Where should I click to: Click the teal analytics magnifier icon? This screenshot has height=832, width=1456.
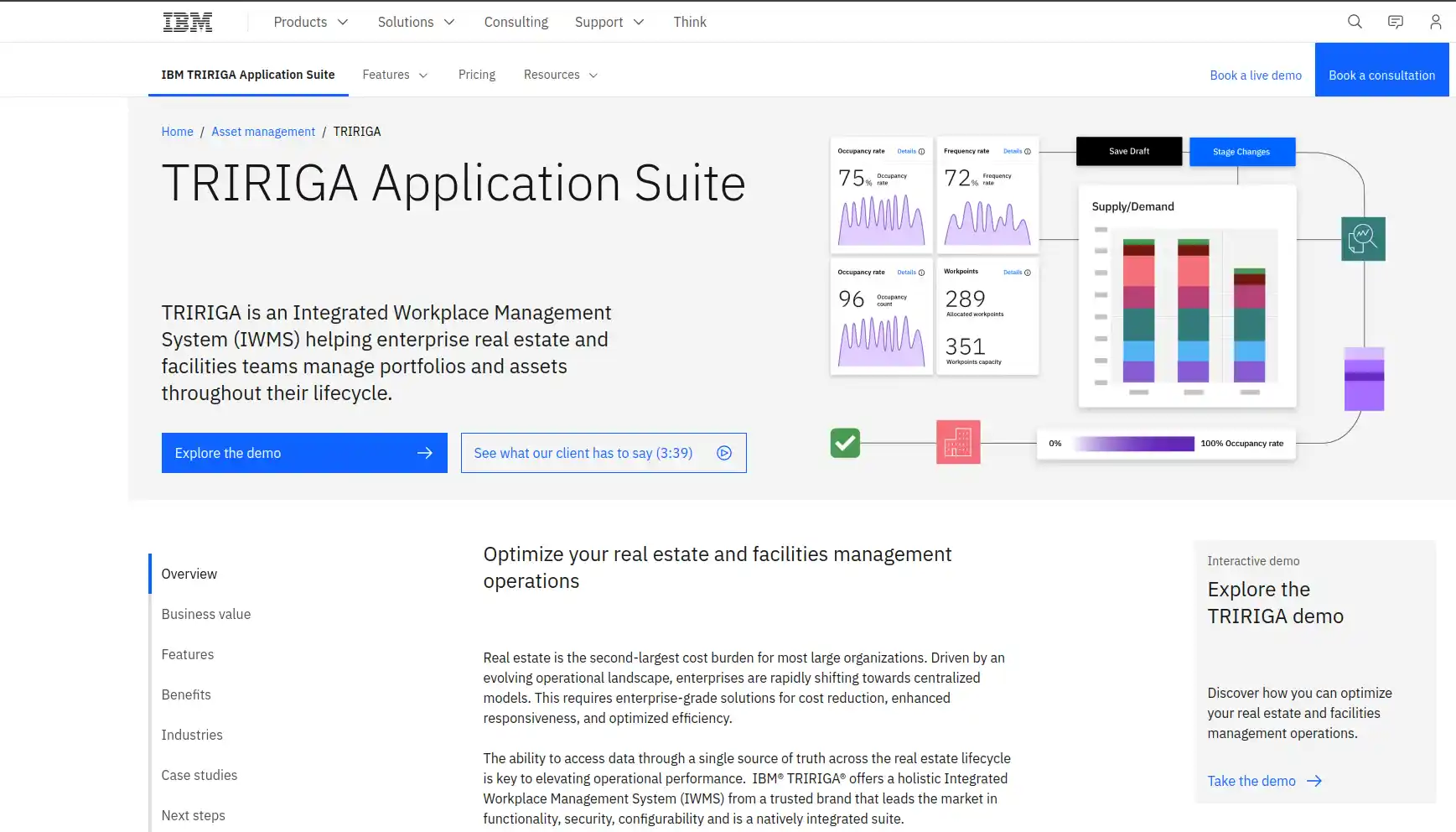point(1363,239)
